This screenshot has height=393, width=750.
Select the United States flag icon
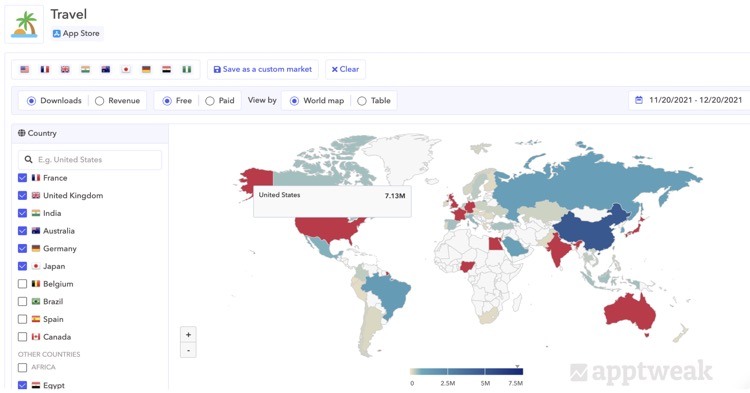pos(24,69)
